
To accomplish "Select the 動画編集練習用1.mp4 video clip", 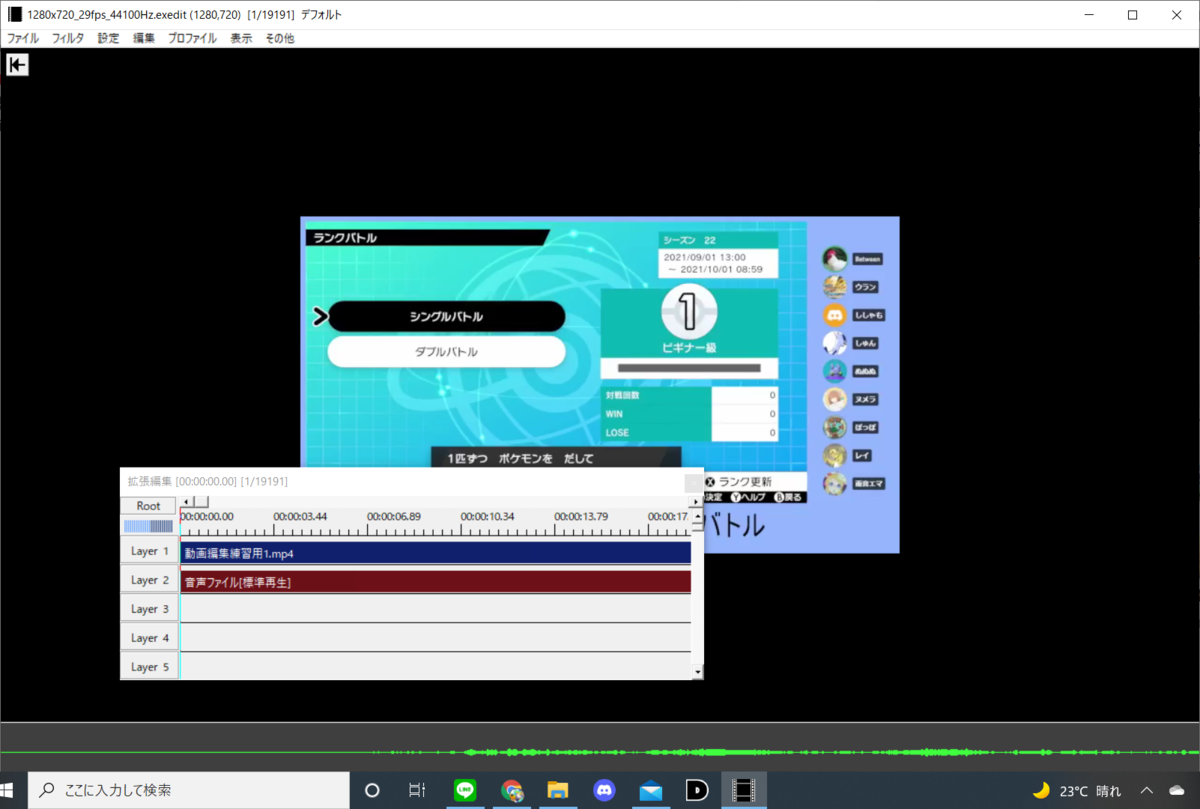I will click(435, 553).
